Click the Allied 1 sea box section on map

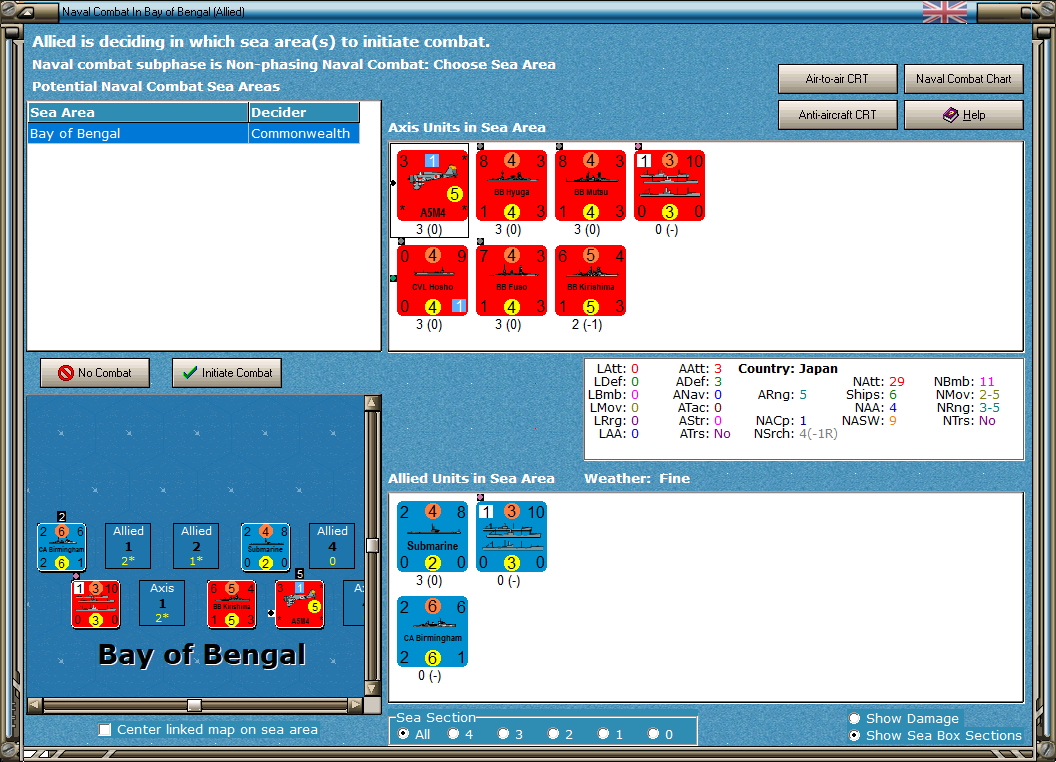[x=128, y=546]
